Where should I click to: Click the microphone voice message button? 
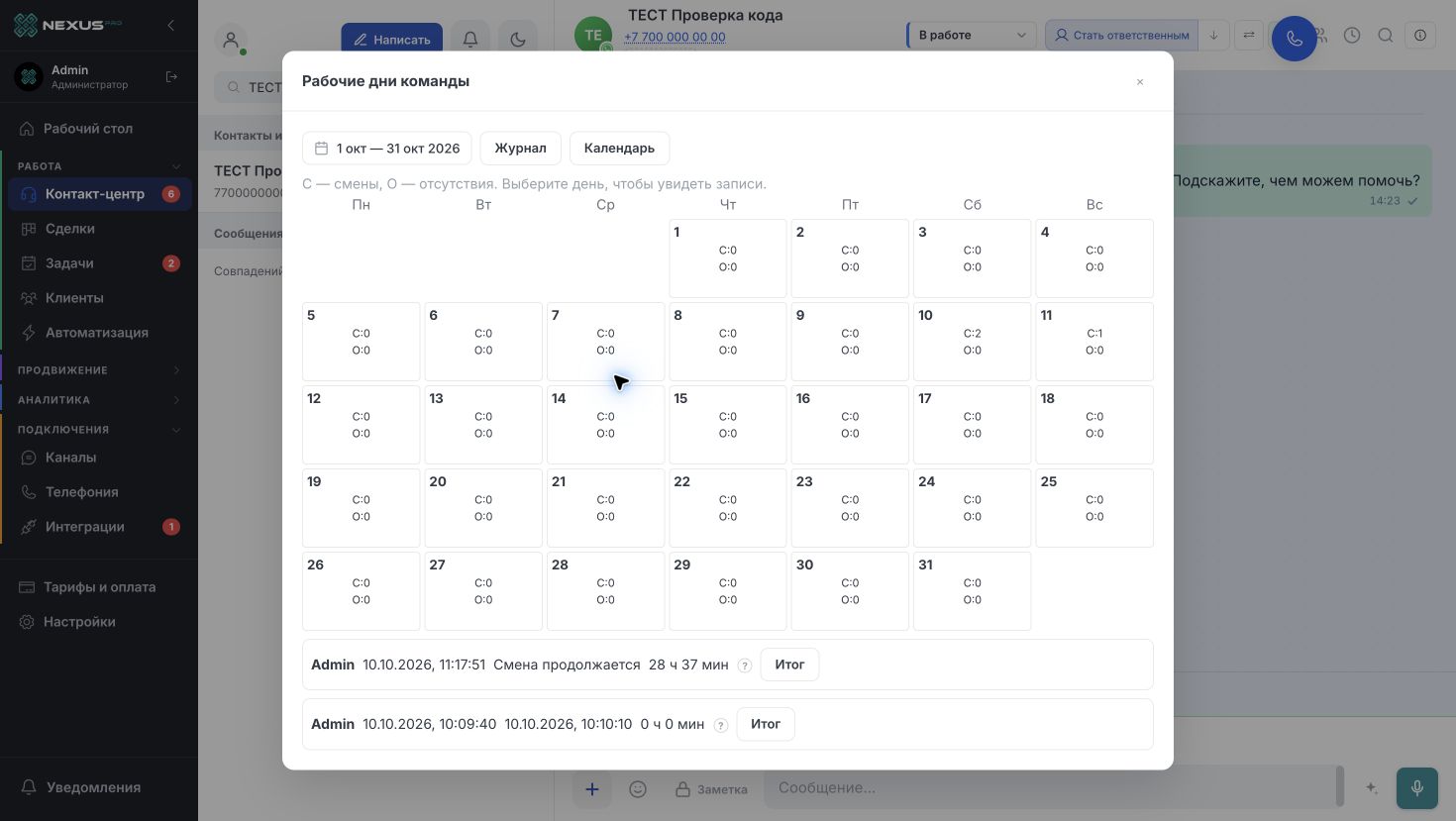(x=1416, y=788)
